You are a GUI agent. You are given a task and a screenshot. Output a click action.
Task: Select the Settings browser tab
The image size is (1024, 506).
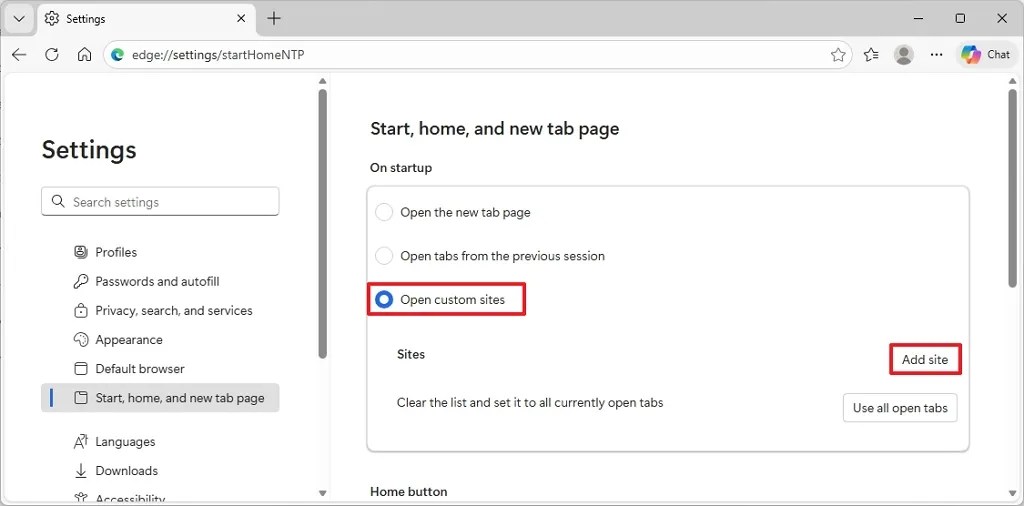coord(147,19)
